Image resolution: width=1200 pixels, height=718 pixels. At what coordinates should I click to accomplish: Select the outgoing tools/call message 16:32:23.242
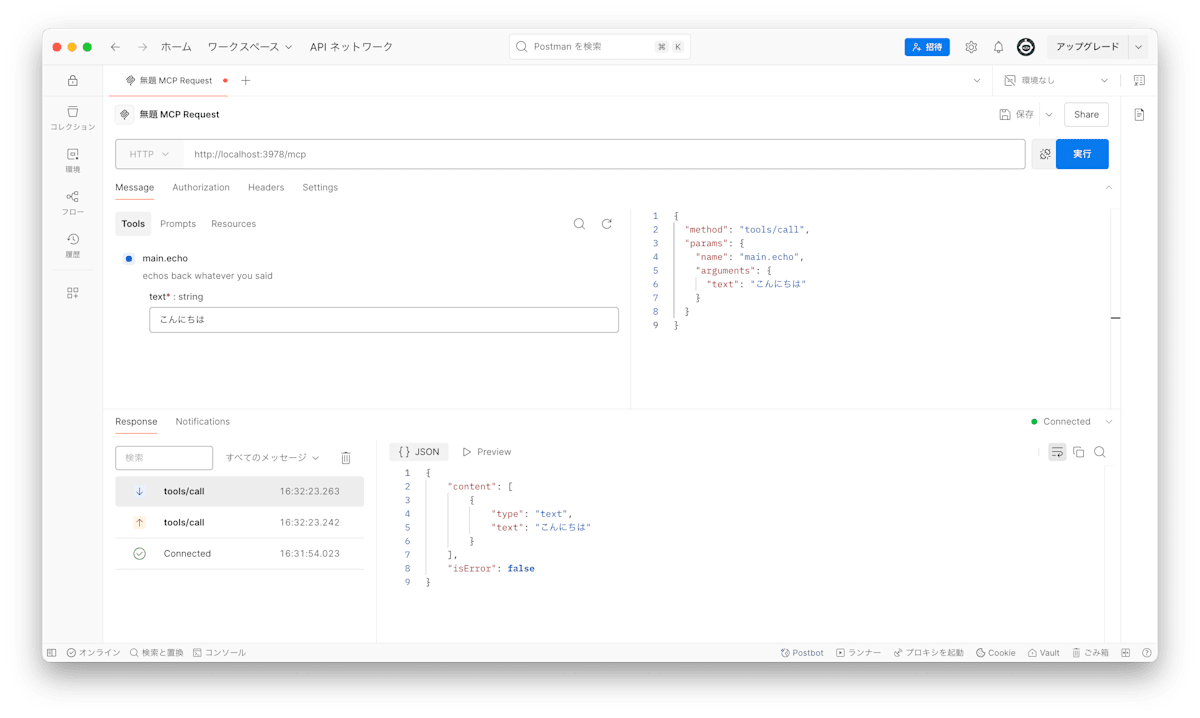click(239, 523)
